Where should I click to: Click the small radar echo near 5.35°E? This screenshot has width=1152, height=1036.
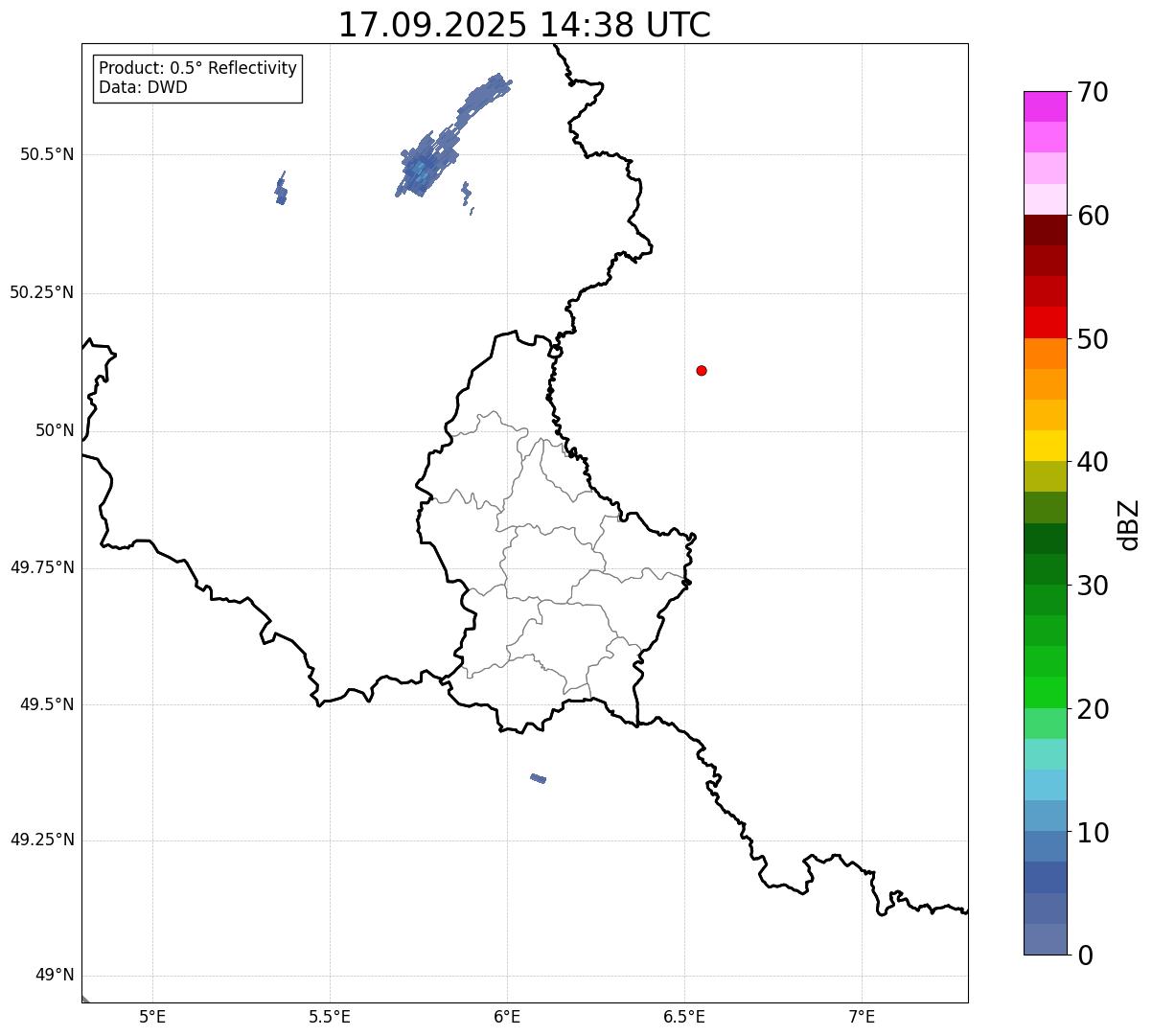(281, 189)
